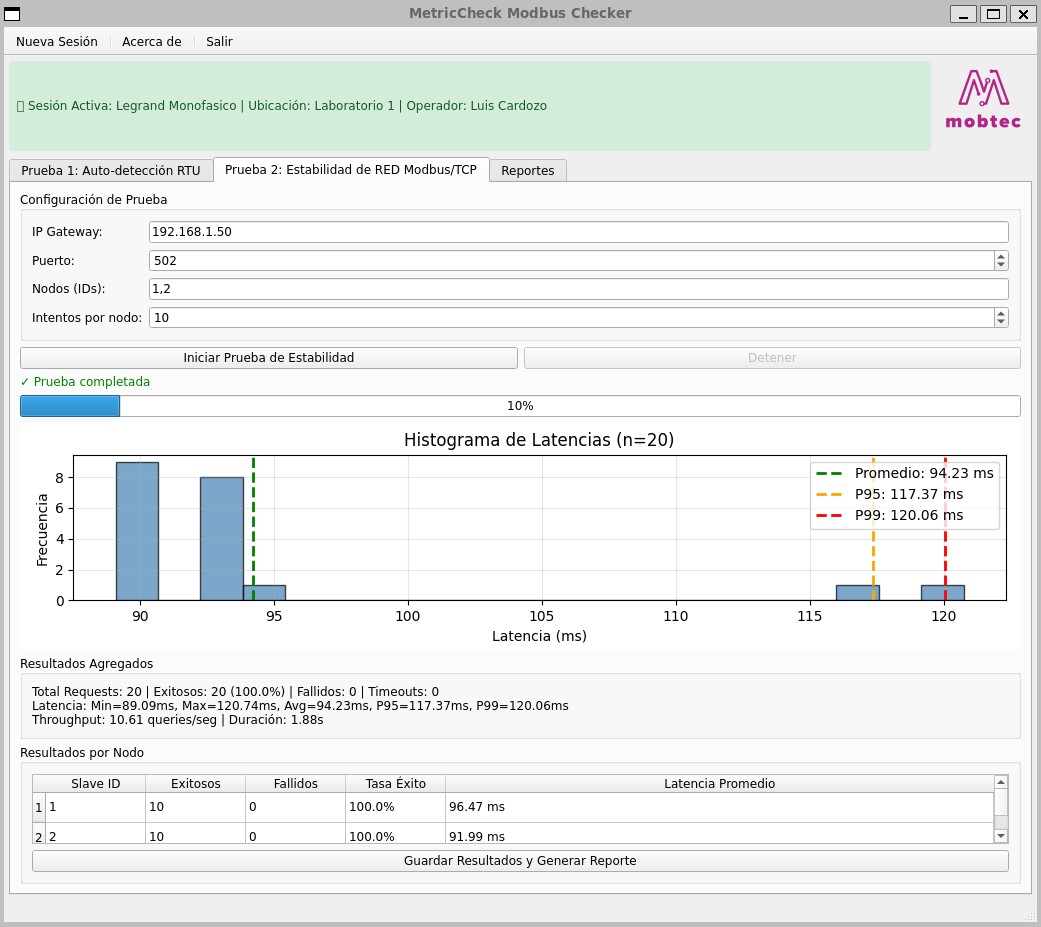Increase the Puerto value with up arrow

[1001, 256]
